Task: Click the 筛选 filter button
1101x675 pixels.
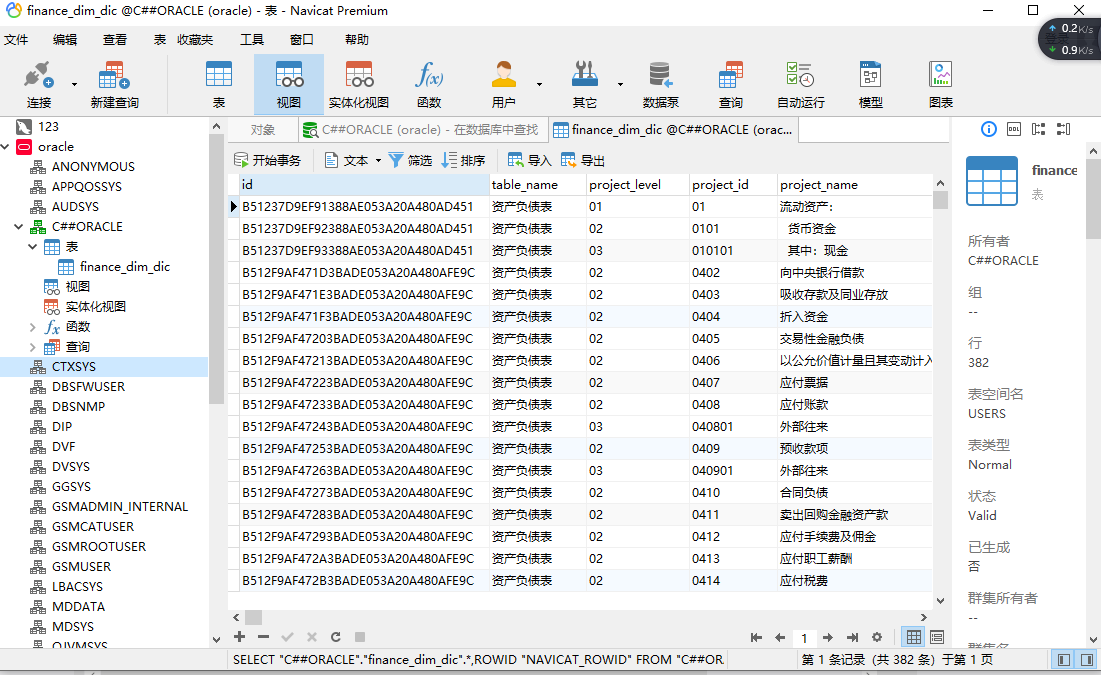Action: tap(410, 160)
